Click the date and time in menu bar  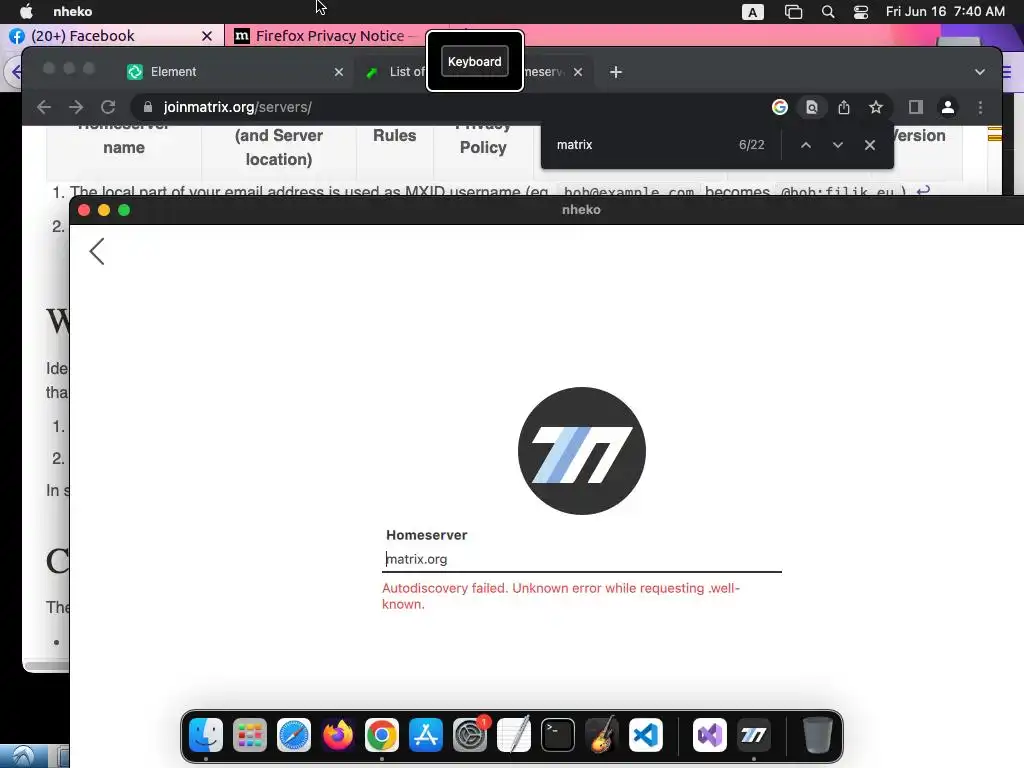click(x=945, y=12)
